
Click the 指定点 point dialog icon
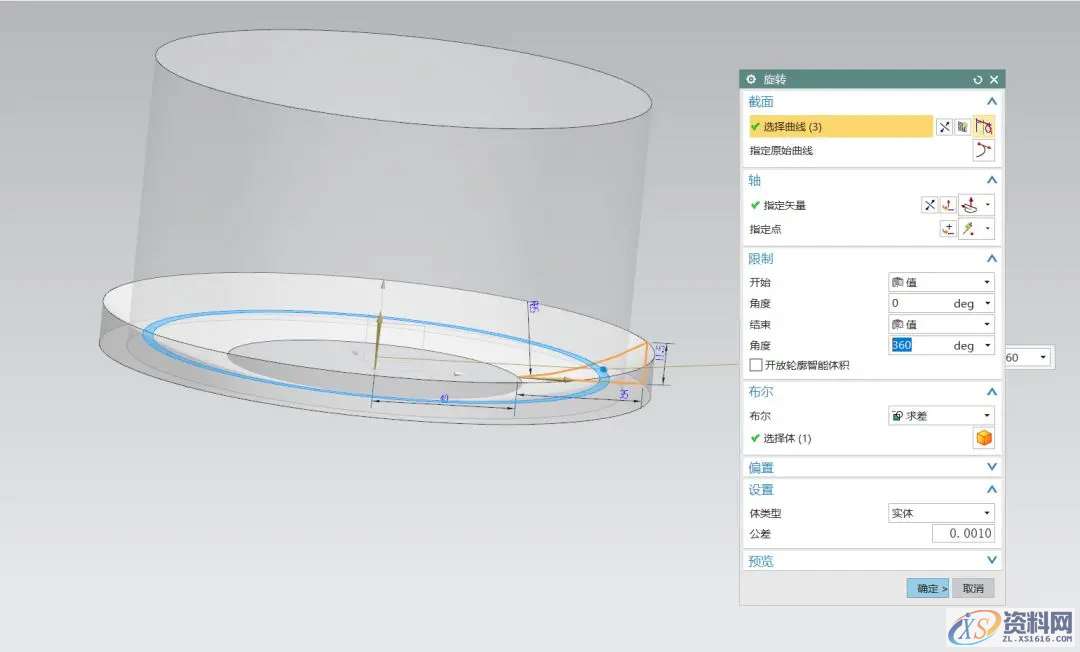(947, 229)
